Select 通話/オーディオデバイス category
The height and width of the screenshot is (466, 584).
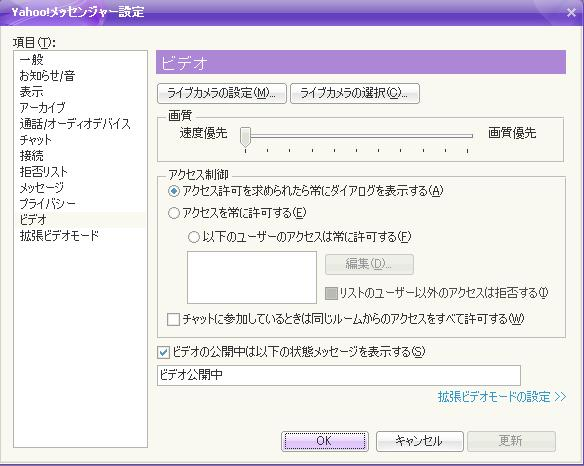point(75,124)
